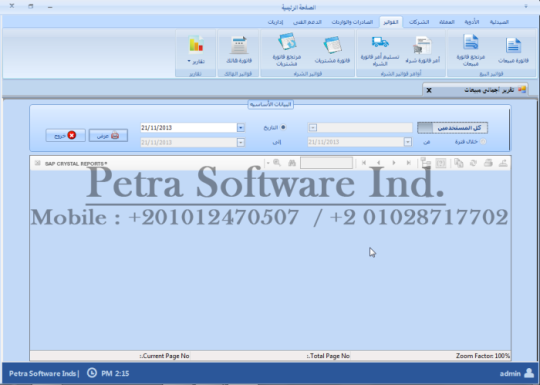Switch to the pharmacy (الصيدلية) tab
Viewport: 540px width, 385px height.
tap(499, 22)
